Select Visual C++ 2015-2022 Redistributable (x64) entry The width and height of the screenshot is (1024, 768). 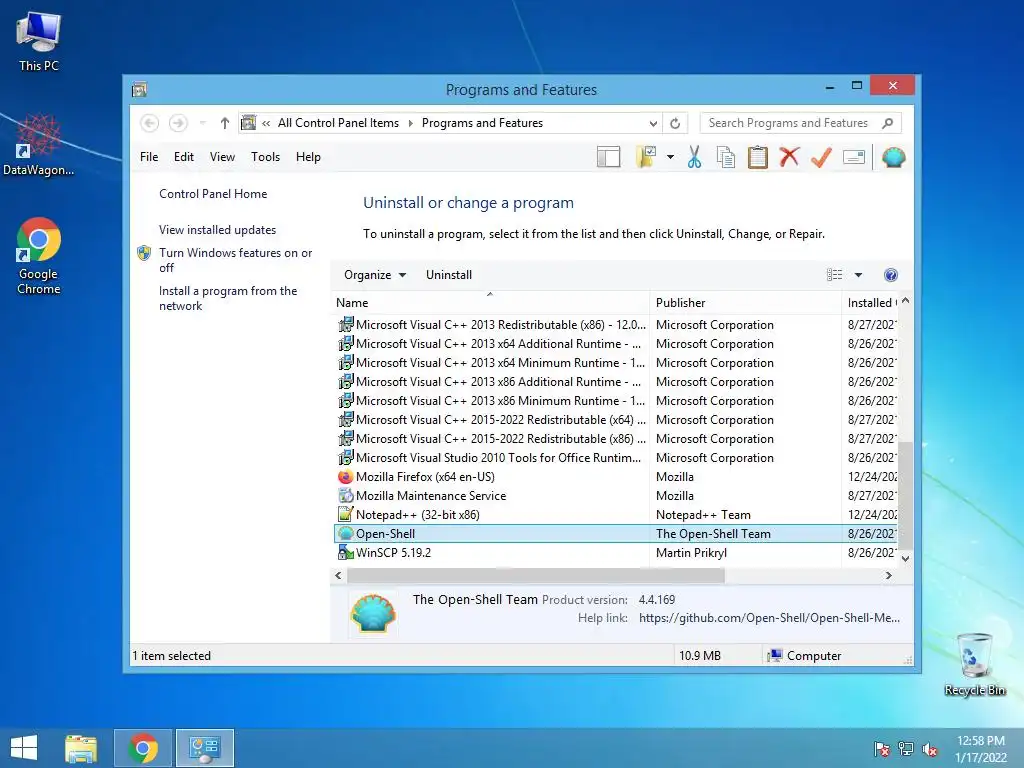click(x=615, y=420)
